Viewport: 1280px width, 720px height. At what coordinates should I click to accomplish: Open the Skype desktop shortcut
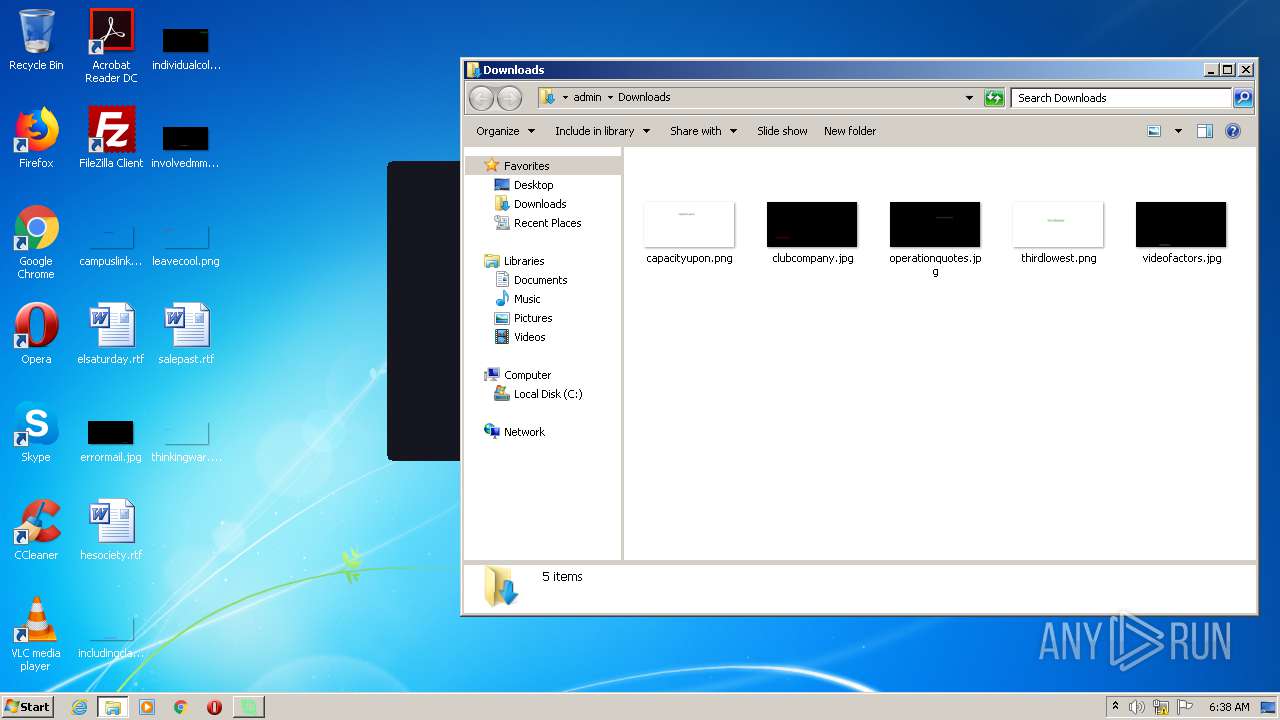click(x=36, y=432)
